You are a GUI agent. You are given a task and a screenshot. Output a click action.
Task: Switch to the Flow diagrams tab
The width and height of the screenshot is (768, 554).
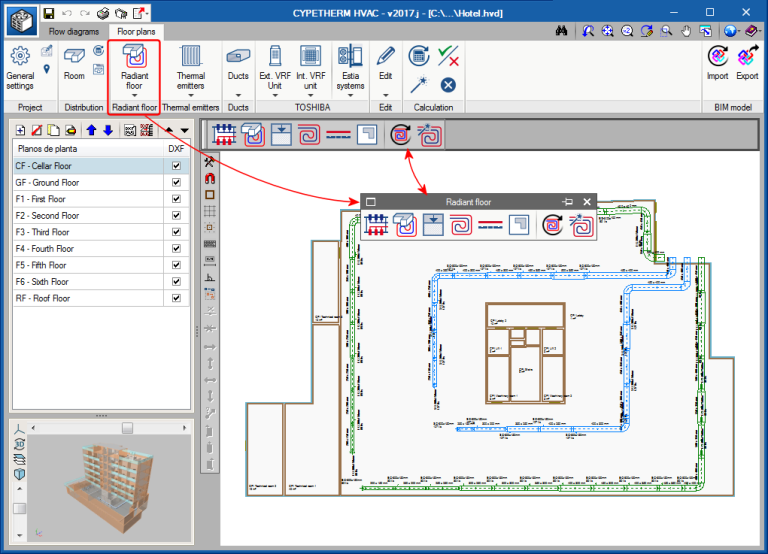[73, 31]
